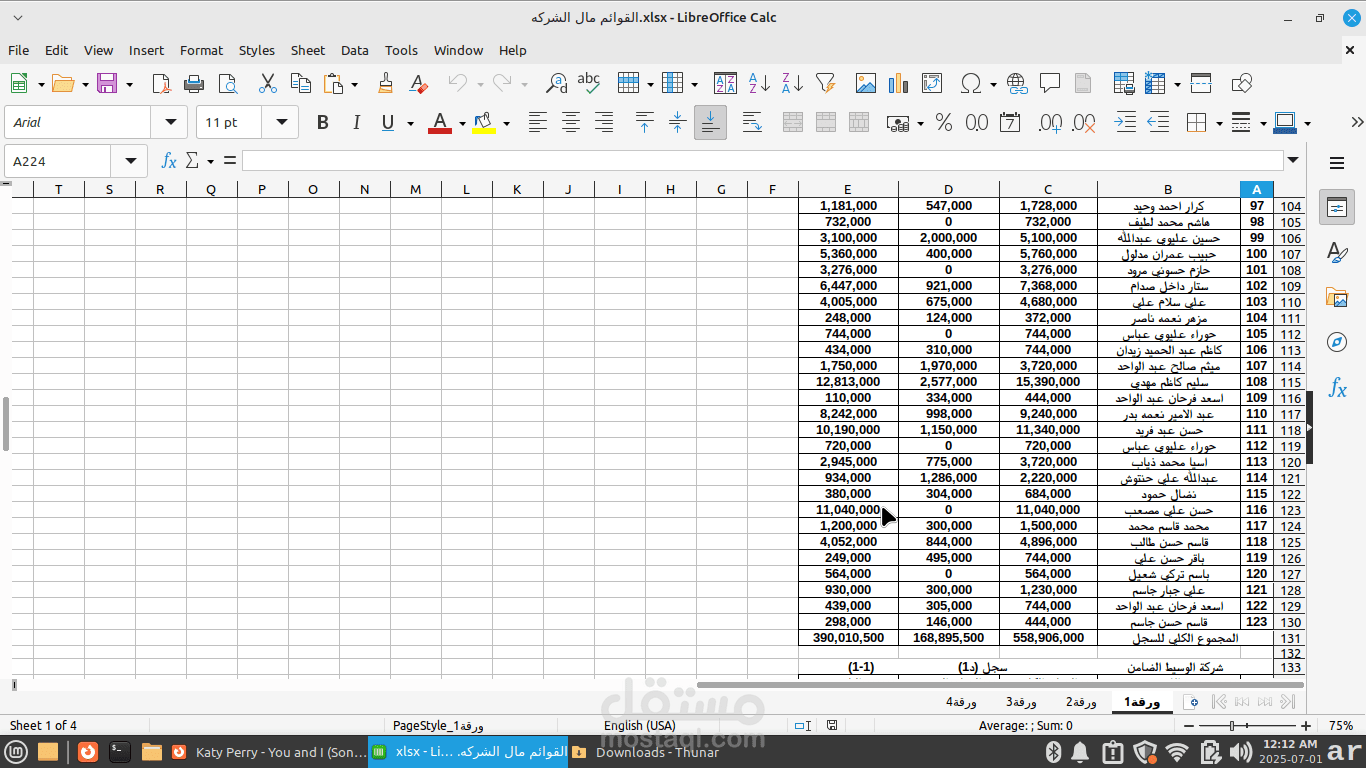The width and height of the screenshot is (1366, 768).
Task: Toggle Italic formatting
Action: [x=355, y=122]
